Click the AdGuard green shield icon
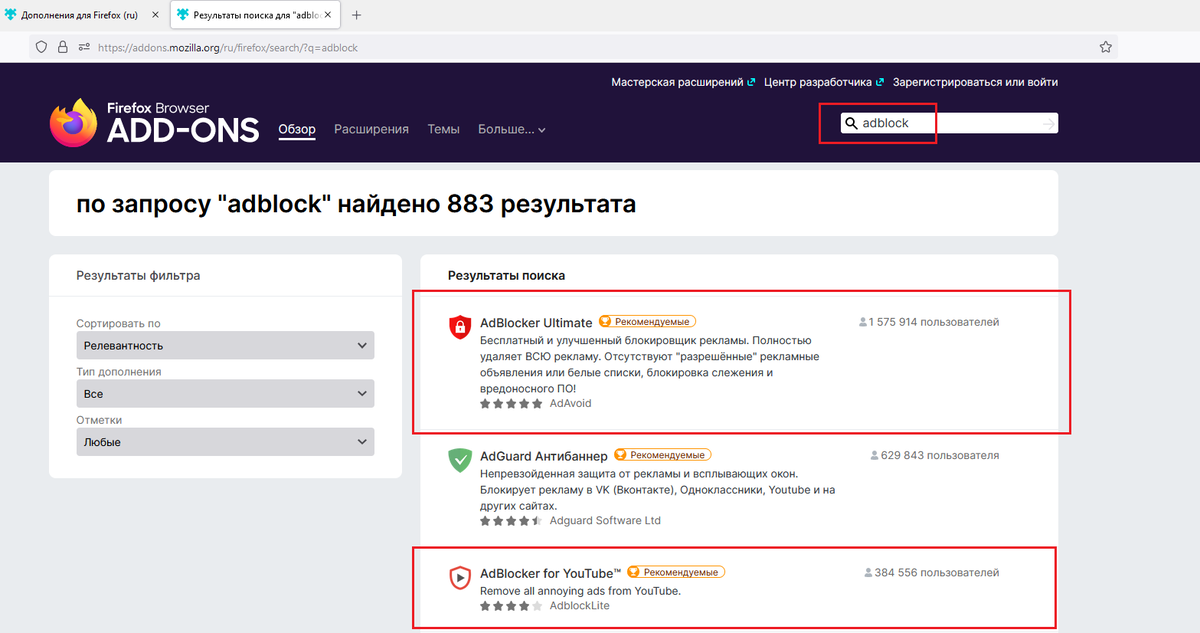 (x=459, y=460)
